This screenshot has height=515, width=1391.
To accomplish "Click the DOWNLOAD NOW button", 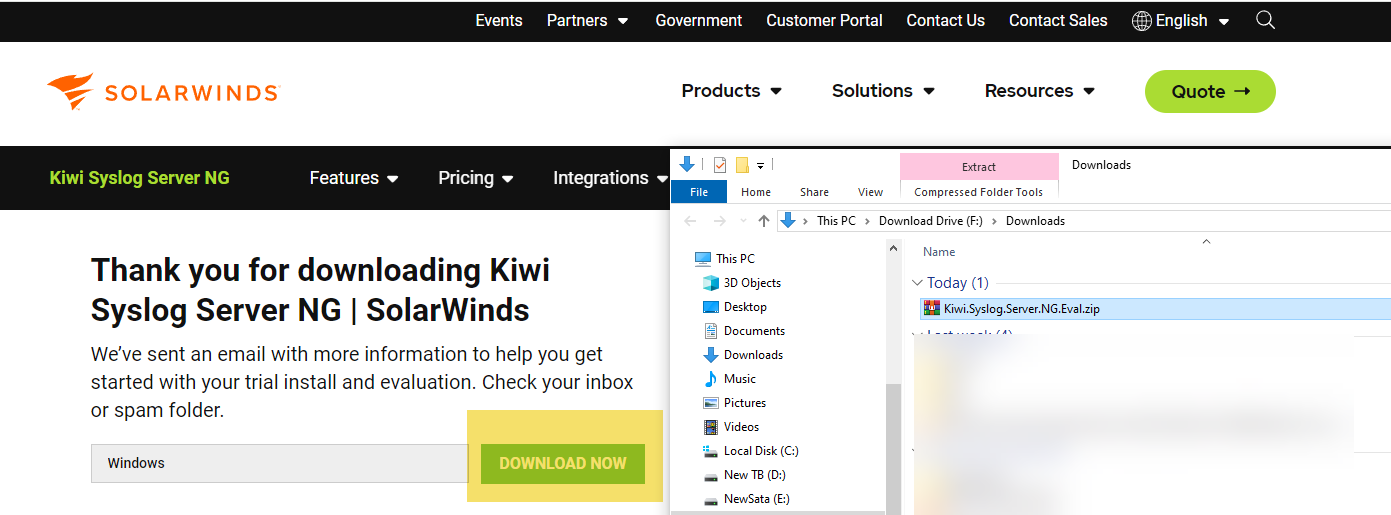I will 563,464.
